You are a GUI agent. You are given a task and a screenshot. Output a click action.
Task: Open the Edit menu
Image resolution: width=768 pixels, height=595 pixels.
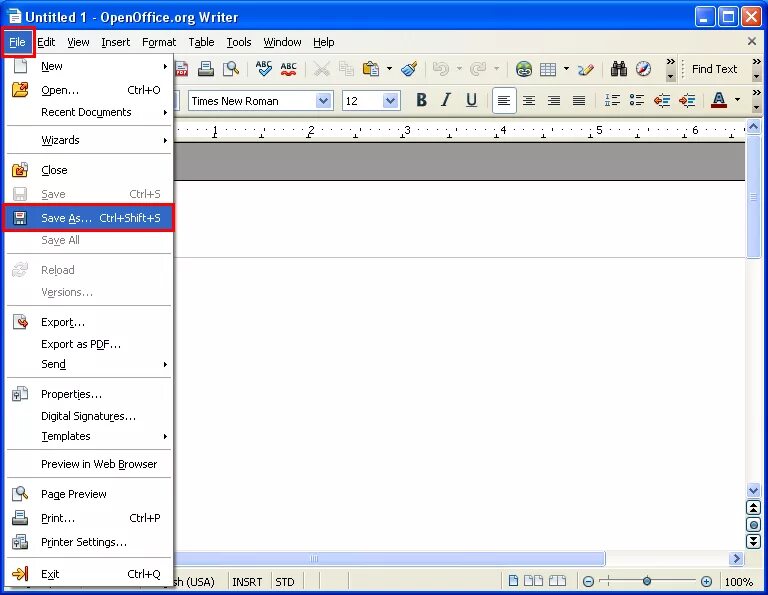coord(46,43)
